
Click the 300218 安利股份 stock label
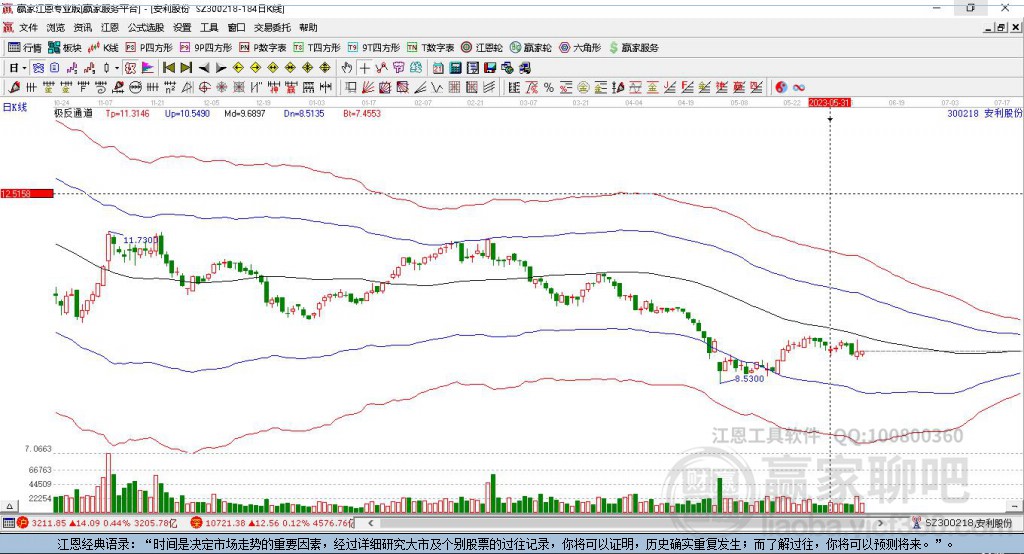pos(984,114)
